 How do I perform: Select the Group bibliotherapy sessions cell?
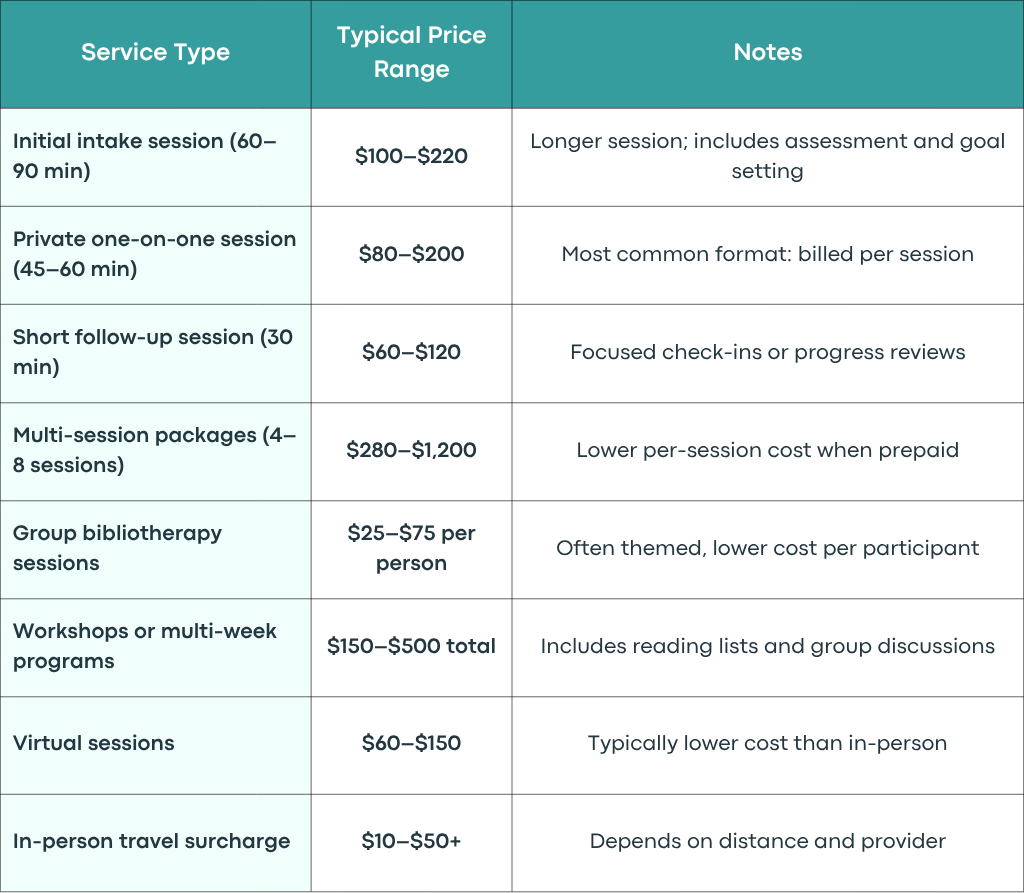click(155, 549)
